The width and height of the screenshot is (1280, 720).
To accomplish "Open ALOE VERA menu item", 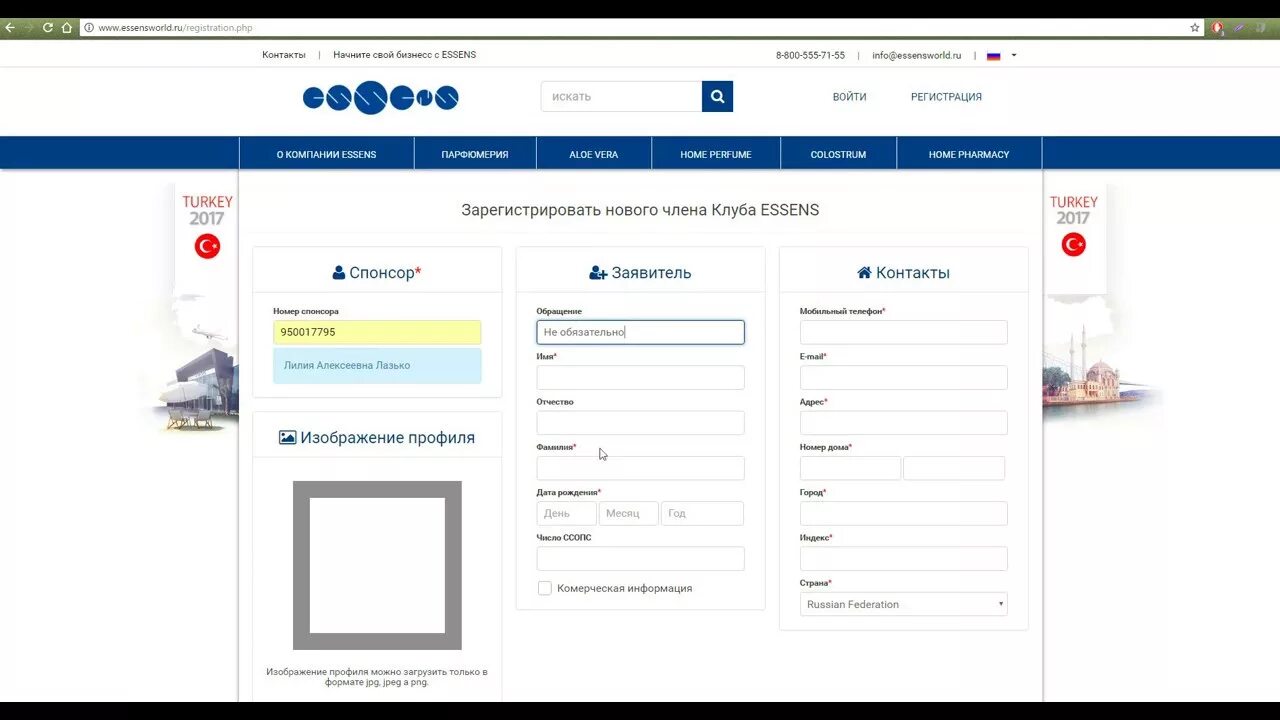I will point(594,154).
